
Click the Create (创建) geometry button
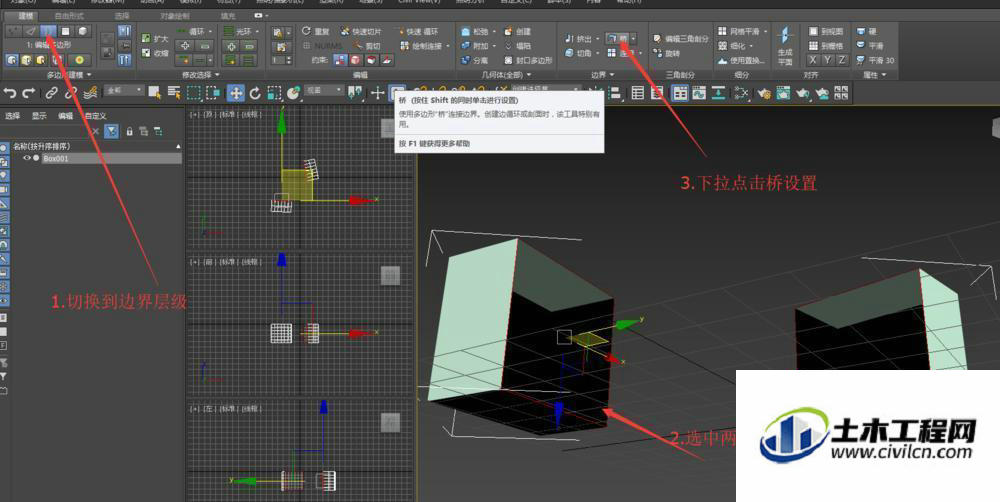(517, 31)
